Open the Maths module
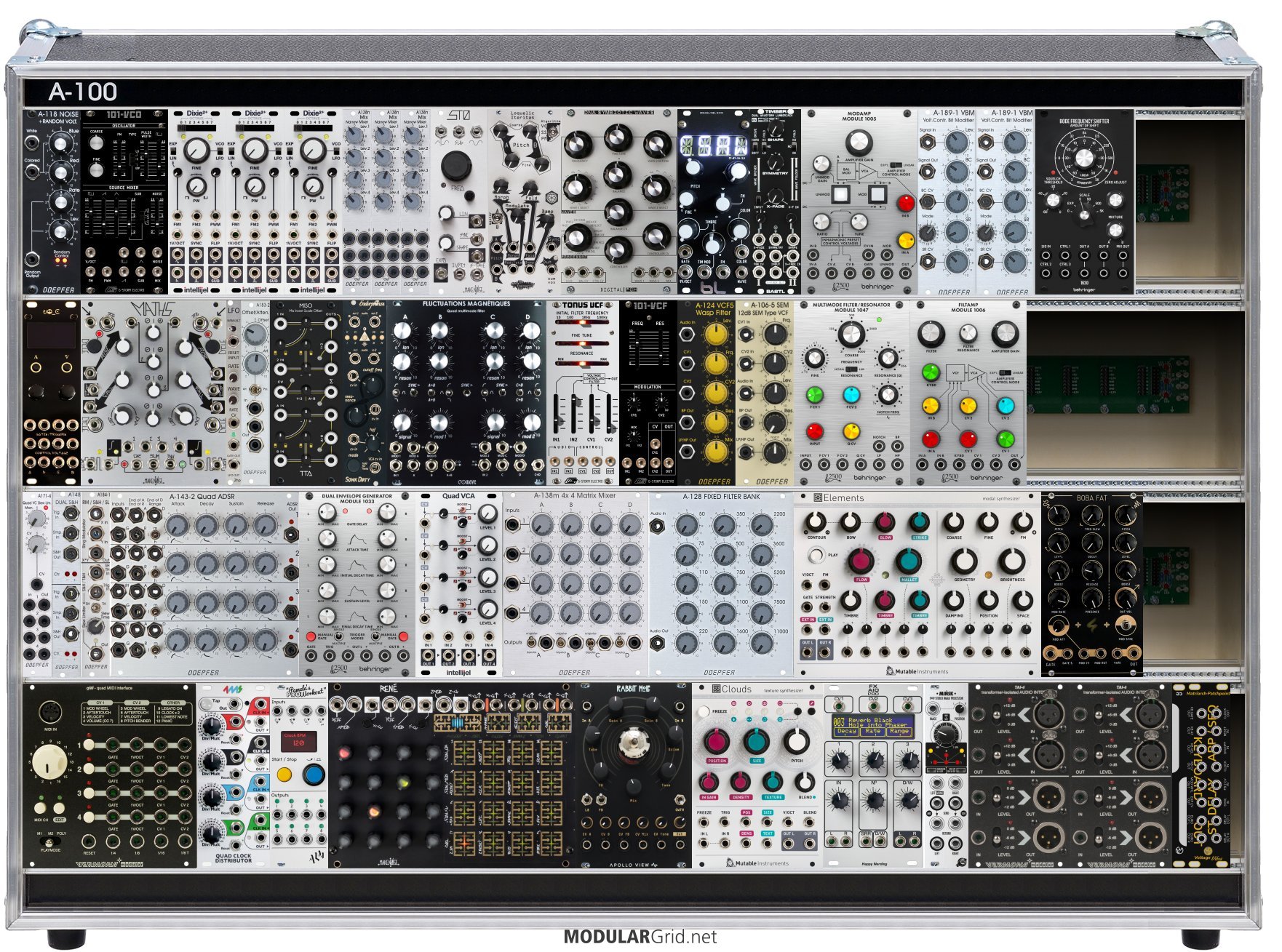The height and width of the screenshot is (952, 1282). 154,393
